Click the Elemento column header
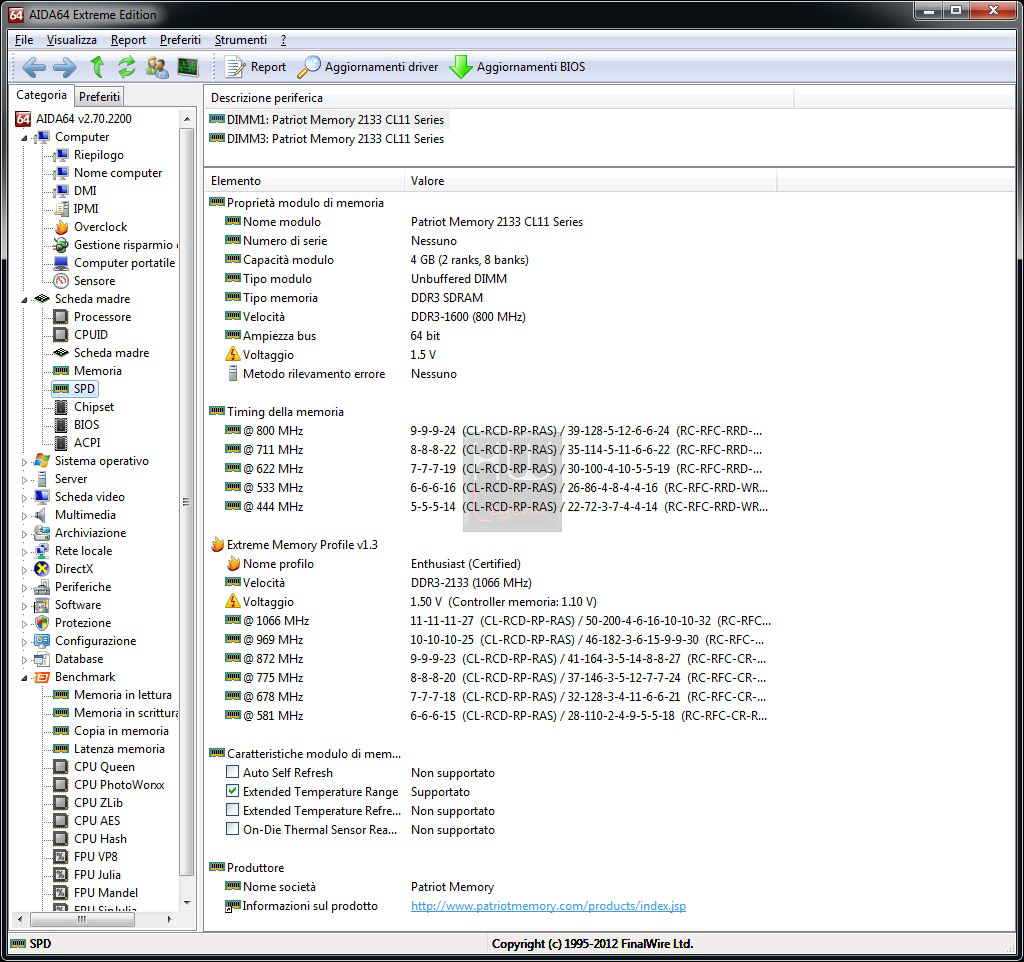The width and height of the screenshot is (1024, 962). (x=304, y=181)
